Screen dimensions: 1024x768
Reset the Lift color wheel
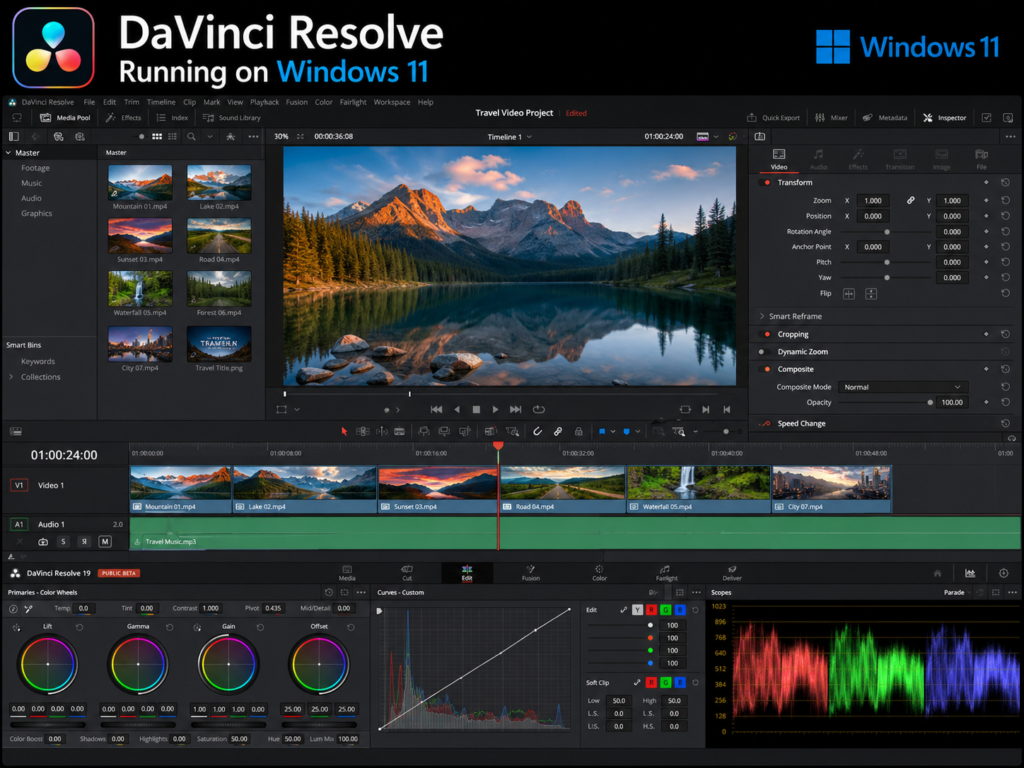point(79,627)
